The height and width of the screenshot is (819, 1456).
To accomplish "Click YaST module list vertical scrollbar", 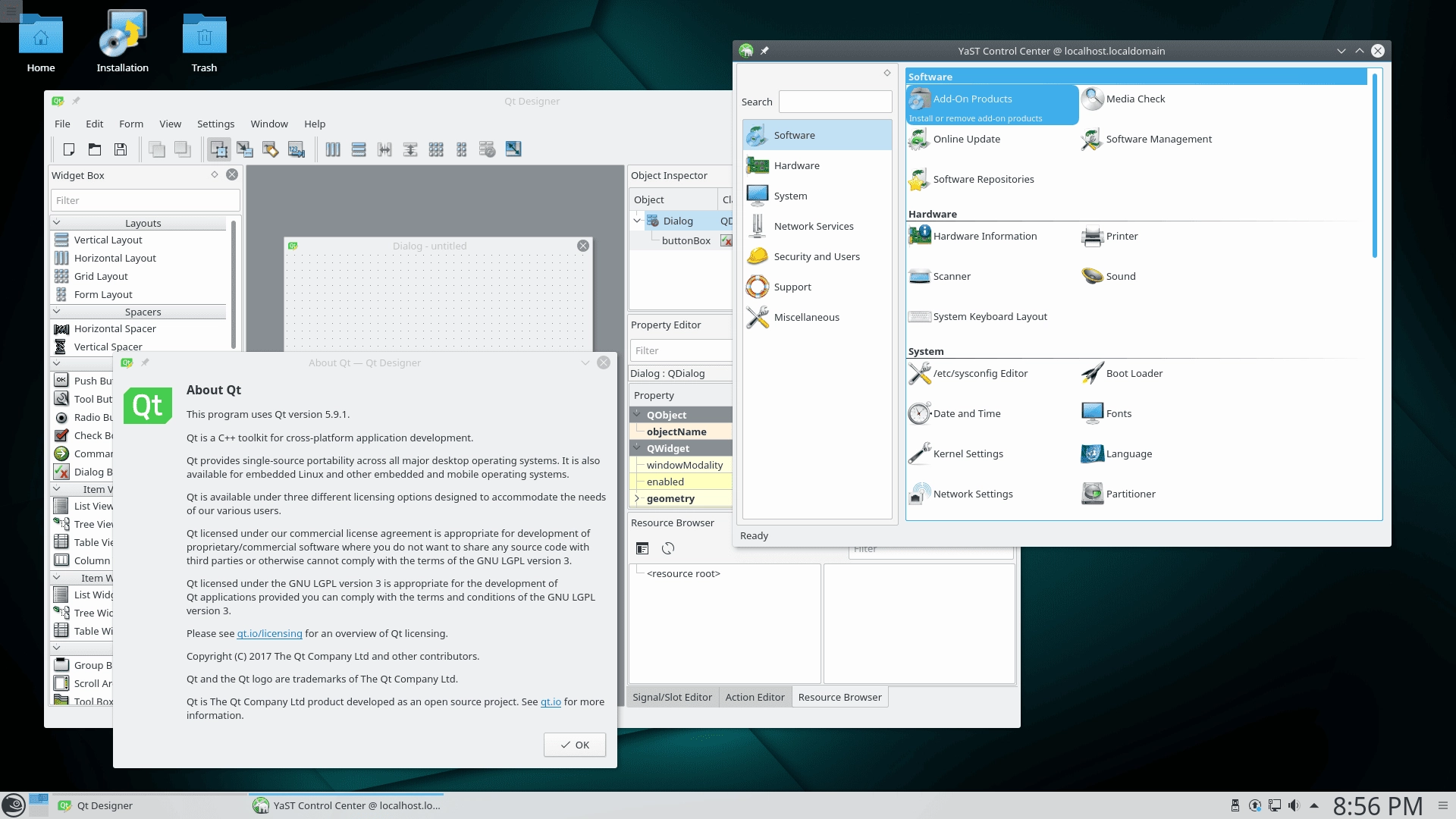I will [1375, 165].
